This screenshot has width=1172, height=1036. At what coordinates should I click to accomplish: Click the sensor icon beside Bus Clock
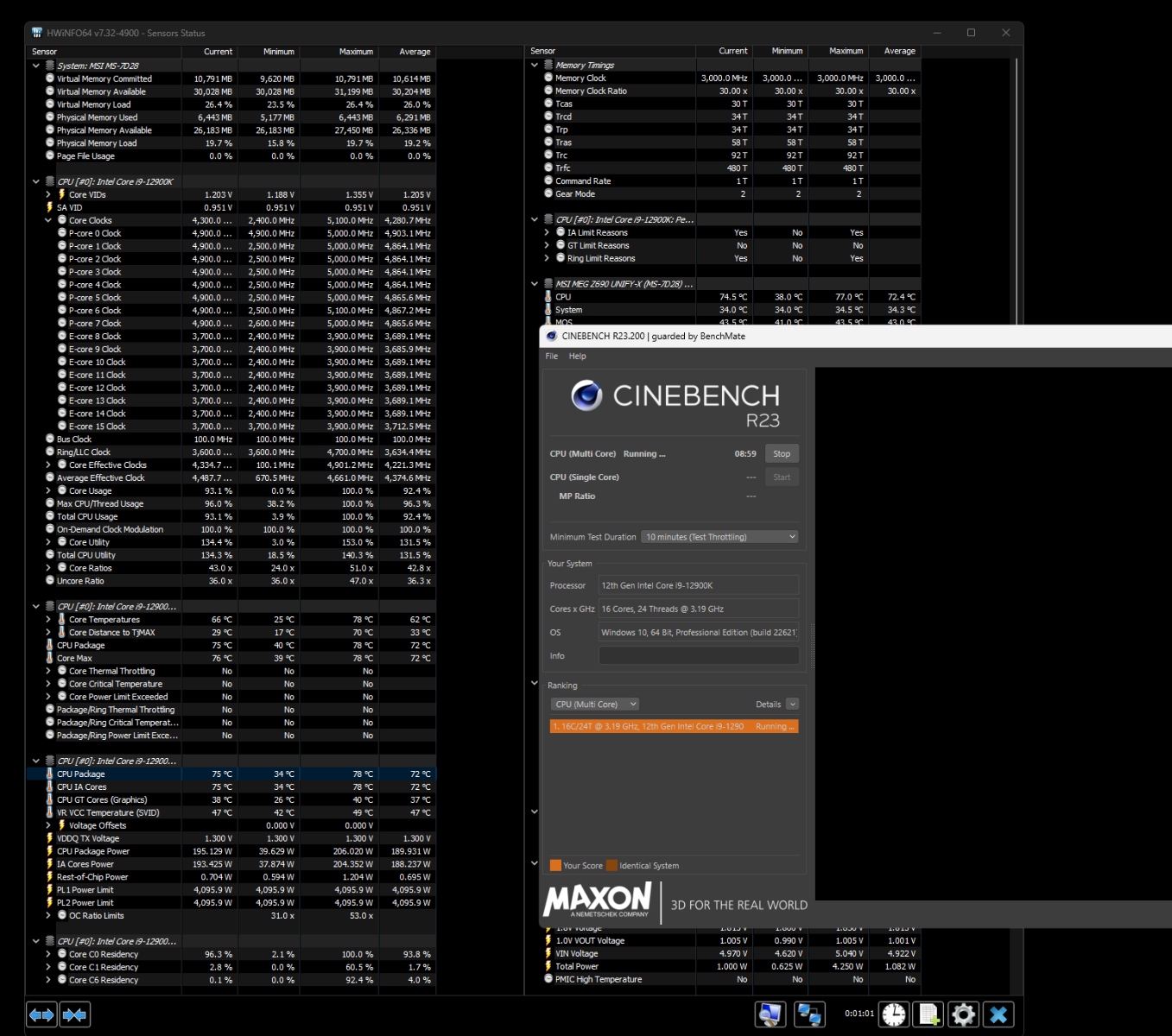50,439
